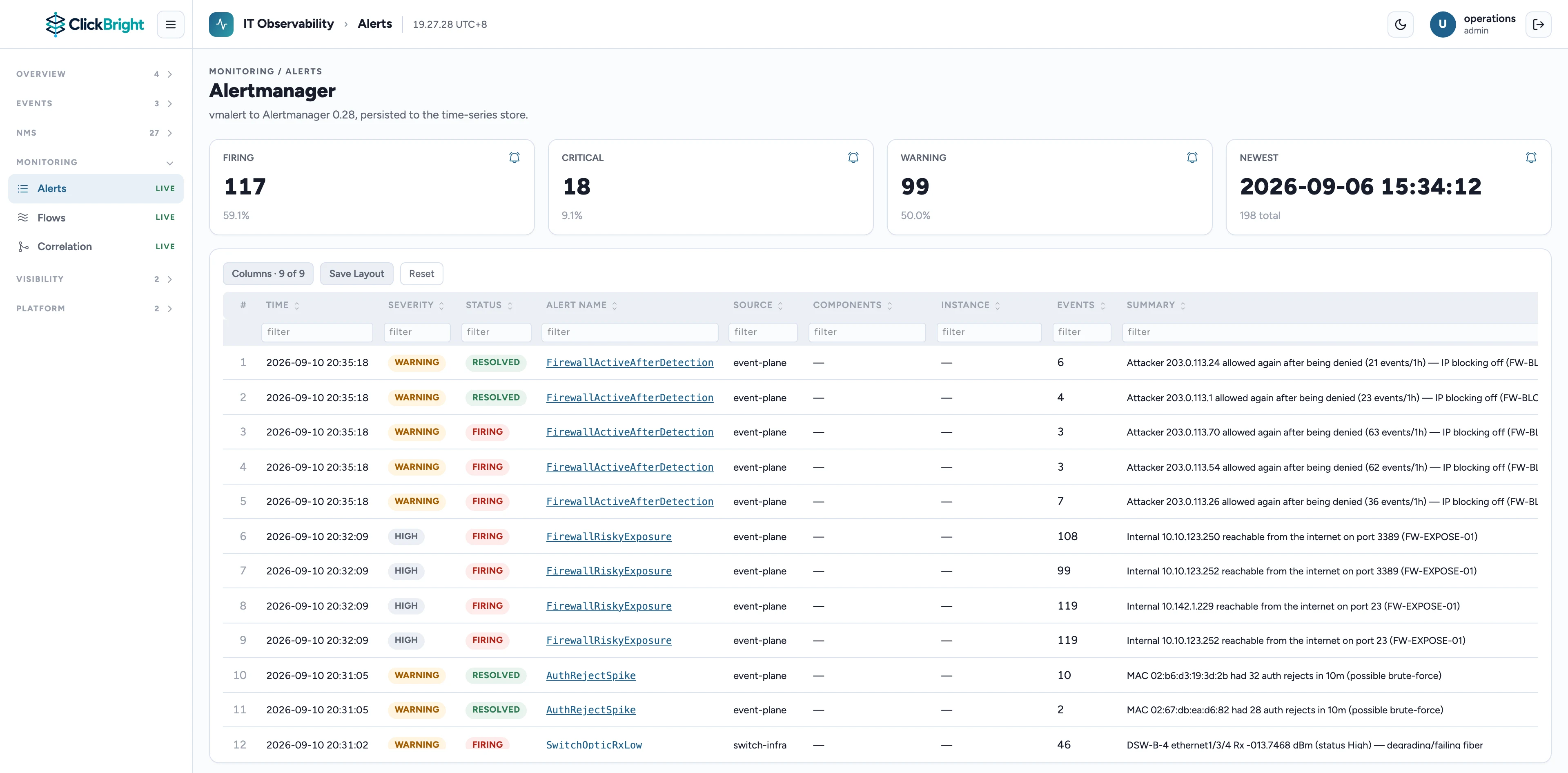Click the Events filter input
This screenshot has height=773, width=1568.
(x=1082, y=332)
